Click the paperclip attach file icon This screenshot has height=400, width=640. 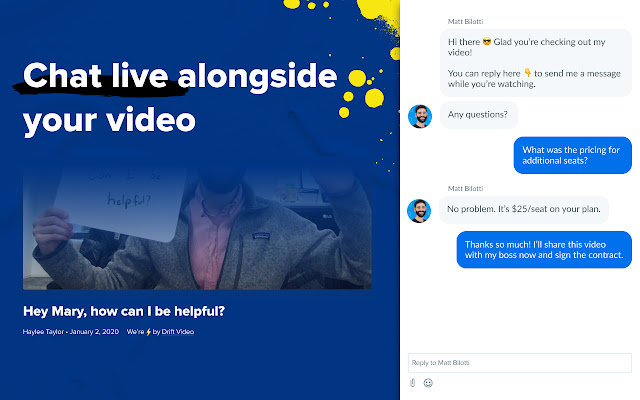[x=412, y=382]
